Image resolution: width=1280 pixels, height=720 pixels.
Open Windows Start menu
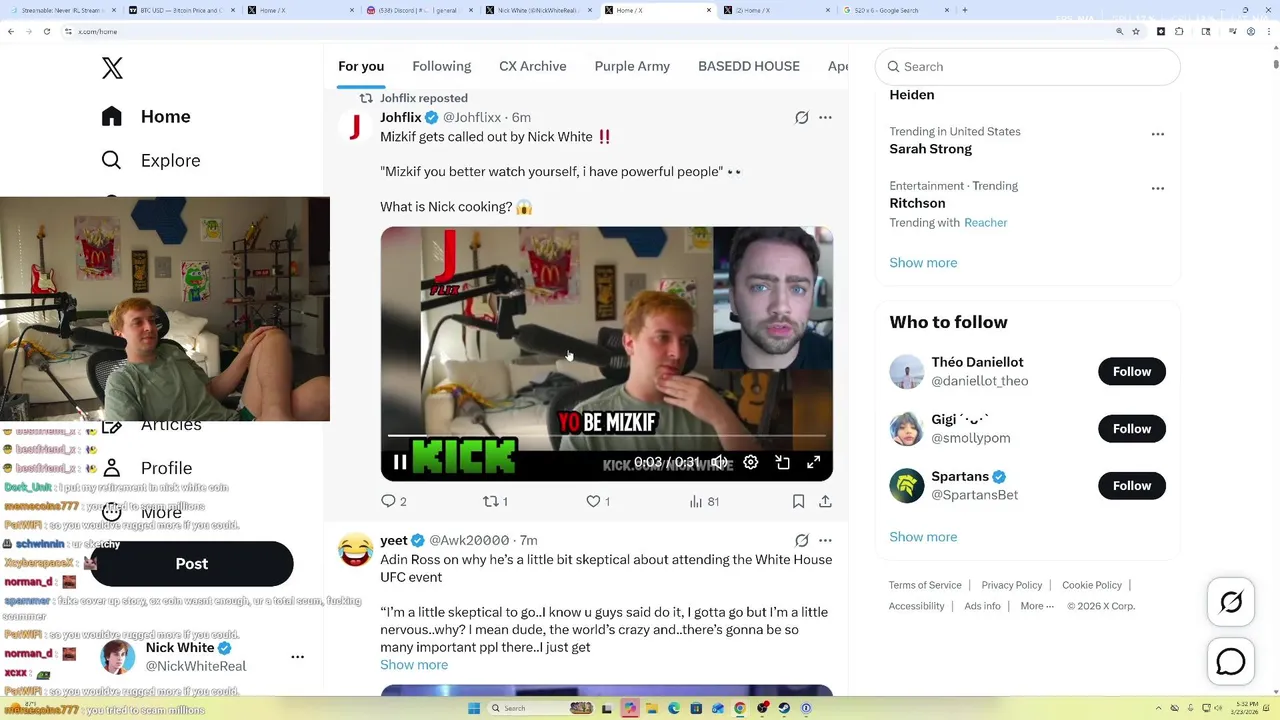point(473,708)
